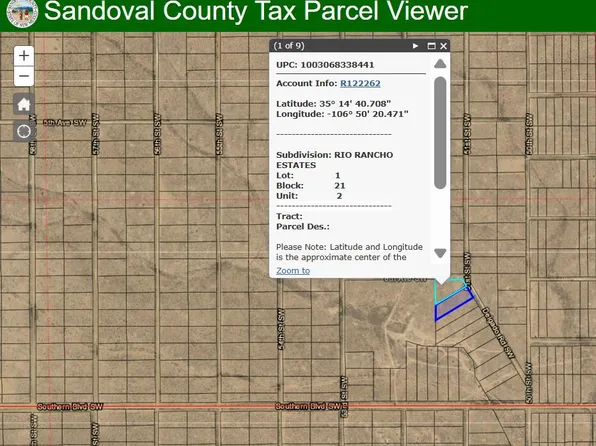Click the Parcel Des.: label

303,227
